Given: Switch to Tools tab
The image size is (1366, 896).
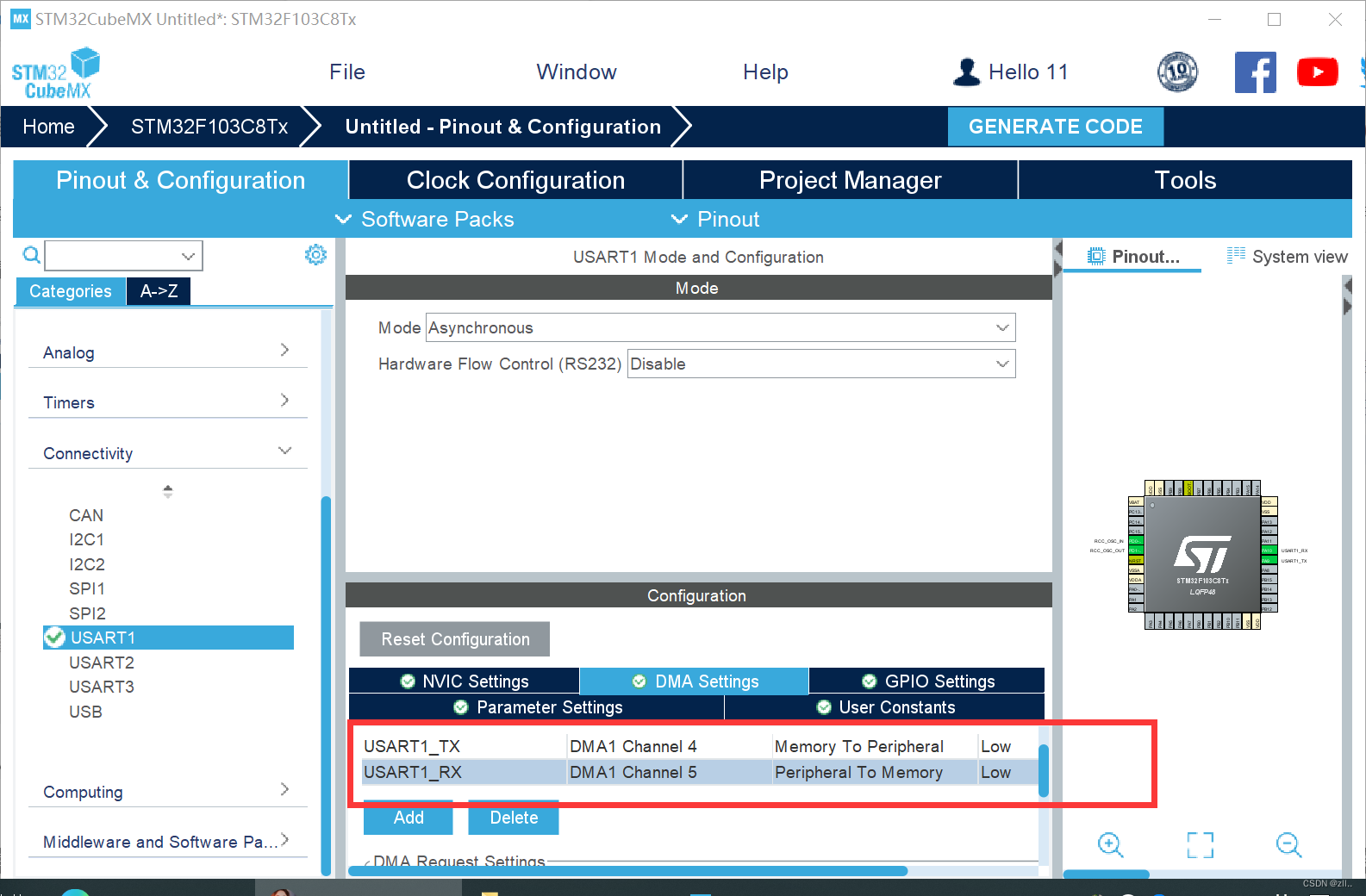Looking at the screenshot, I should click(1185, 180).
